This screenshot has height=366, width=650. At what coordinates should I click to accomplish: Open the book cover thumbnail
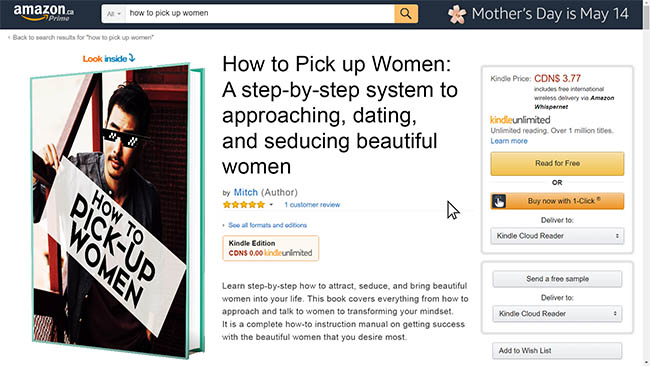pyautogui.click(x=118, y=211)
